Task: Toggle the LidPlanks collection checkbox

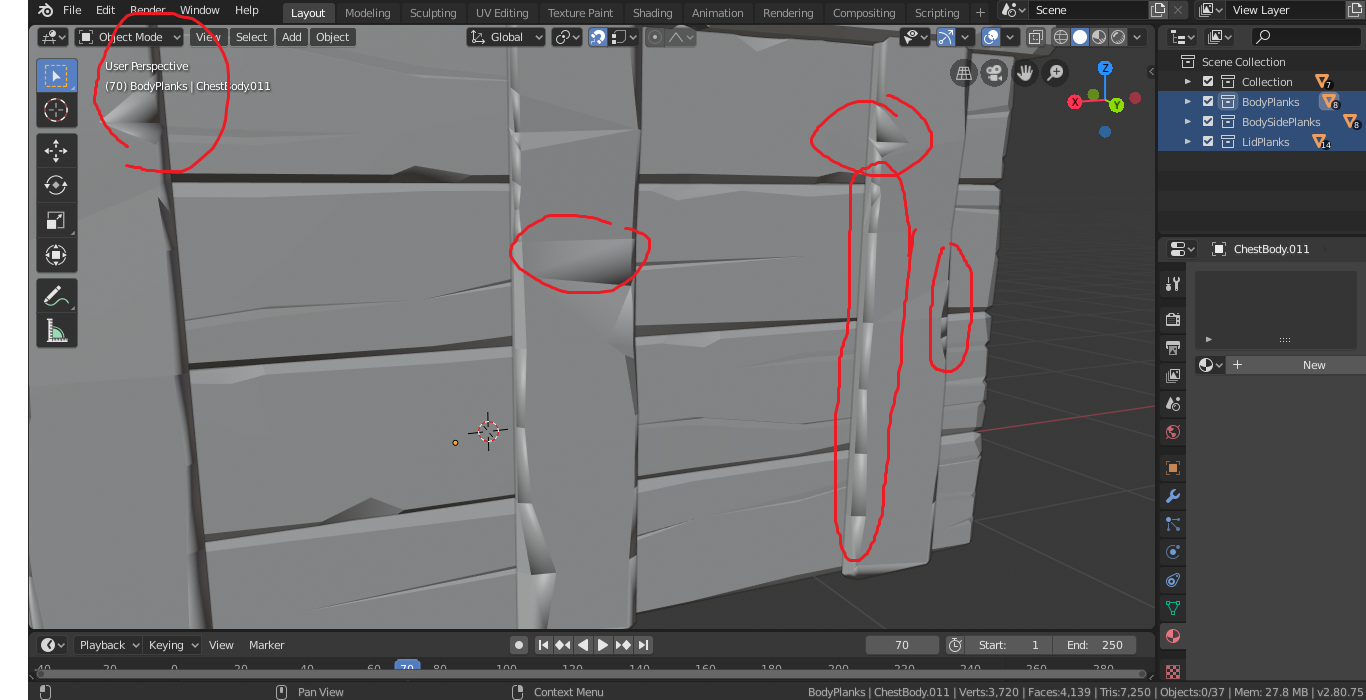Action: [x=1208, y=142]
